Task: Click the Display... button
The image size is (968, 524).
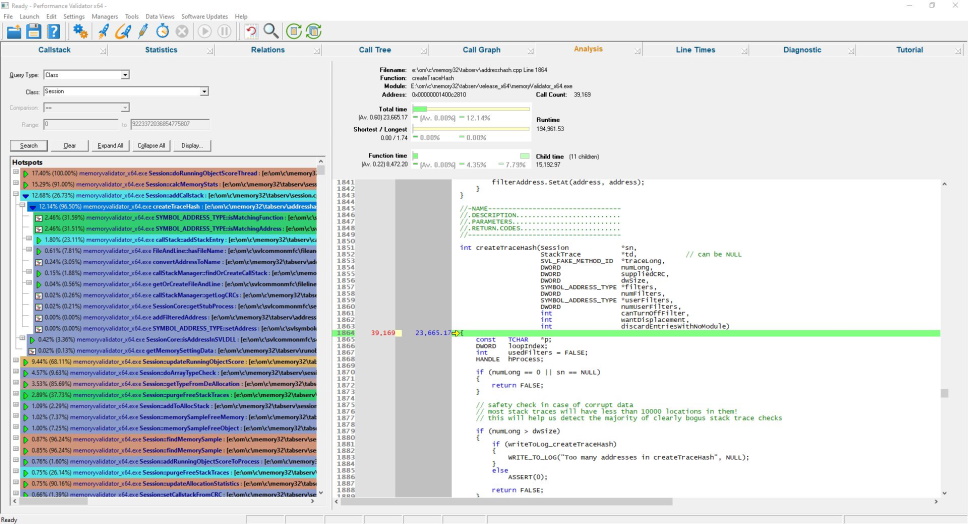Action: [192, 146]
